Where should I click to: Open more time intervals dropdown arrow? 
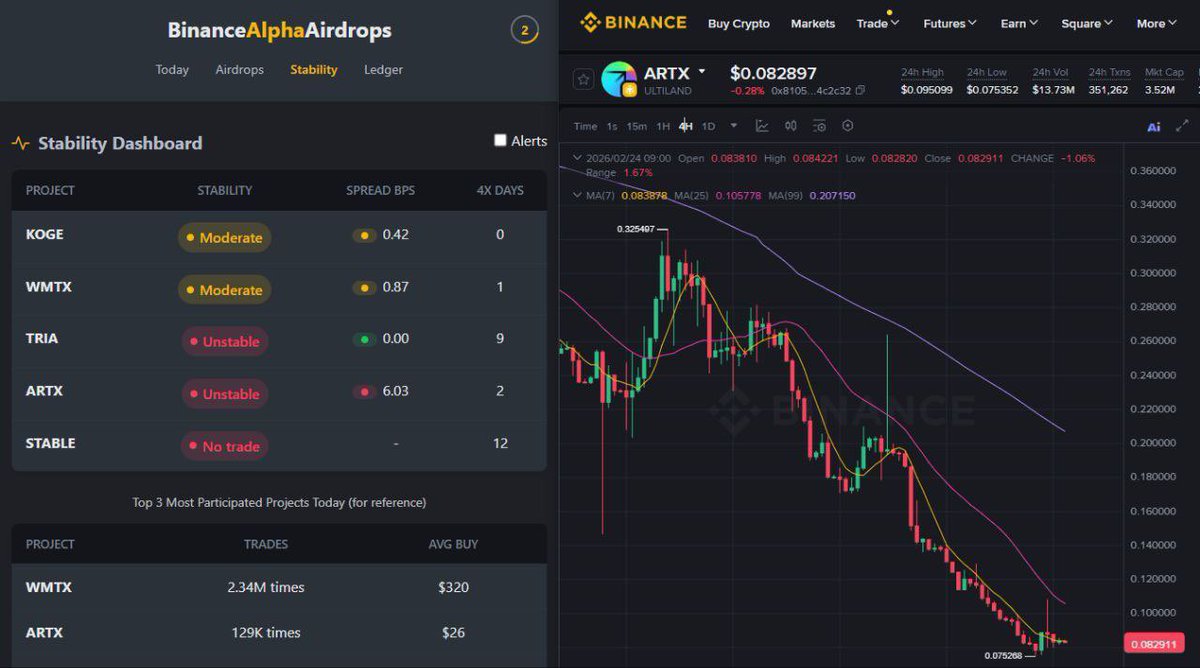pos(734,126)
